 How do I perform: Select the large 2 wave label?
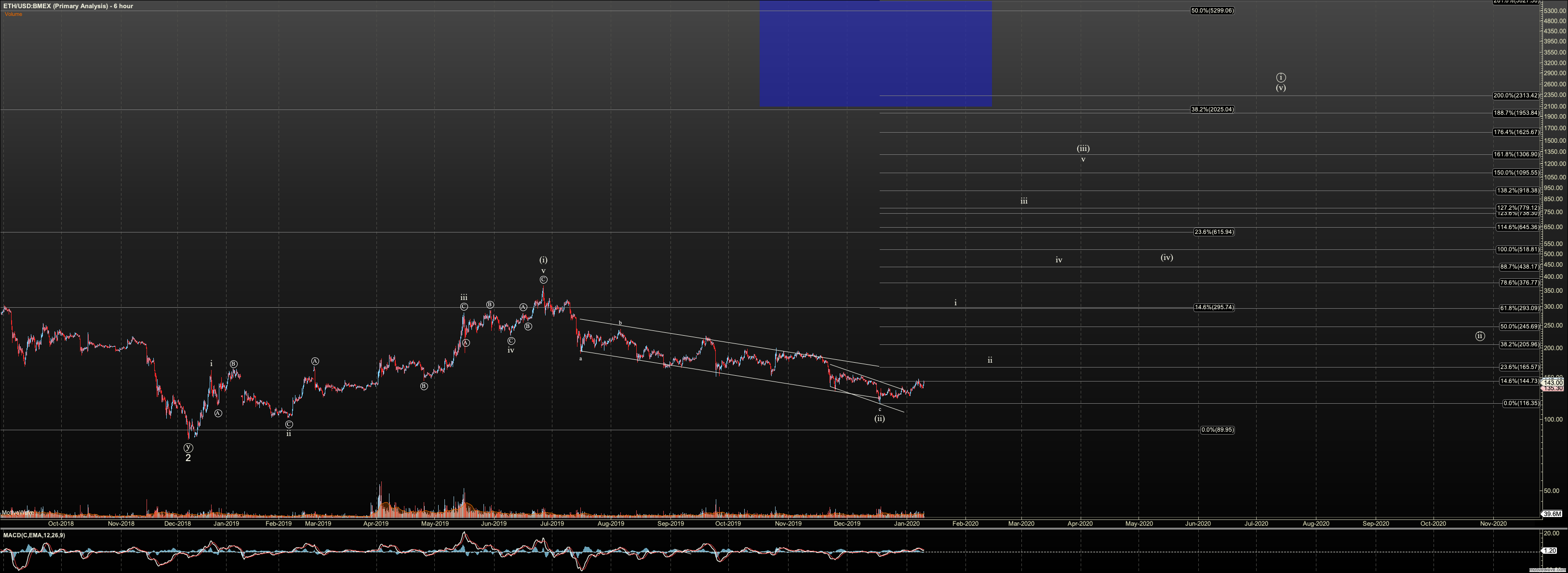click(188, 458)
